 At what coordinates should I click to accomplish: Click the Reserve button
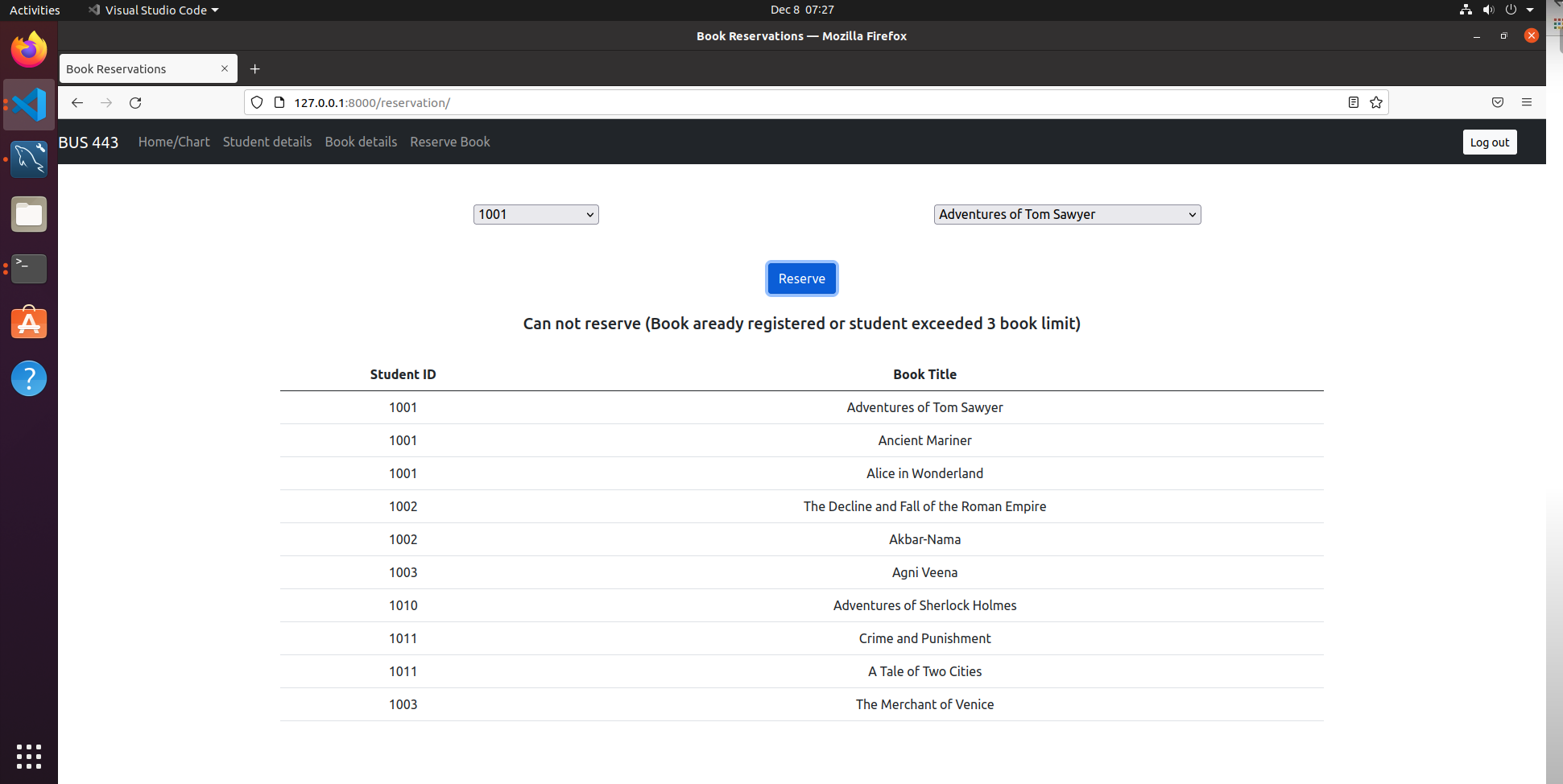point(801,279)
